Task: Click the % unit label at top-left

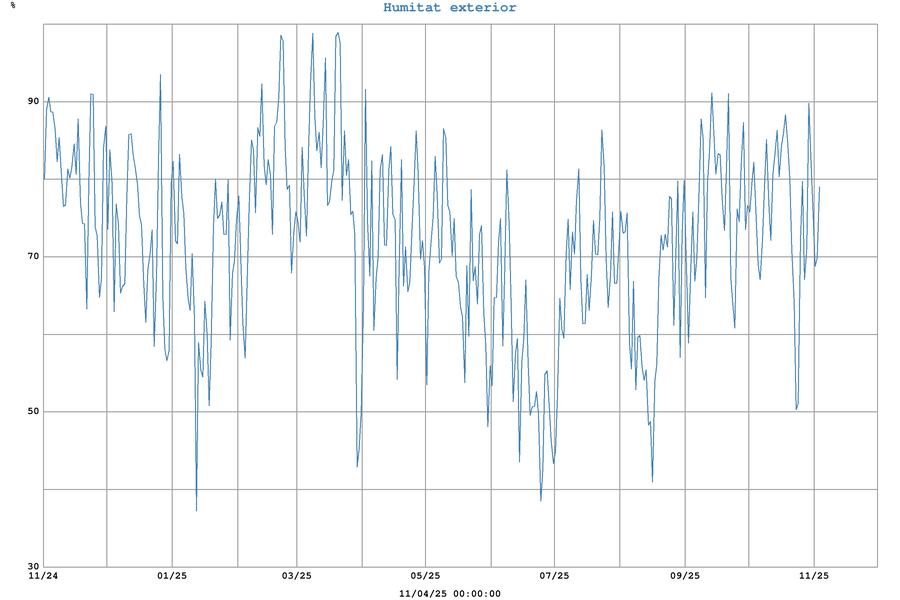Action: point(13,6)
